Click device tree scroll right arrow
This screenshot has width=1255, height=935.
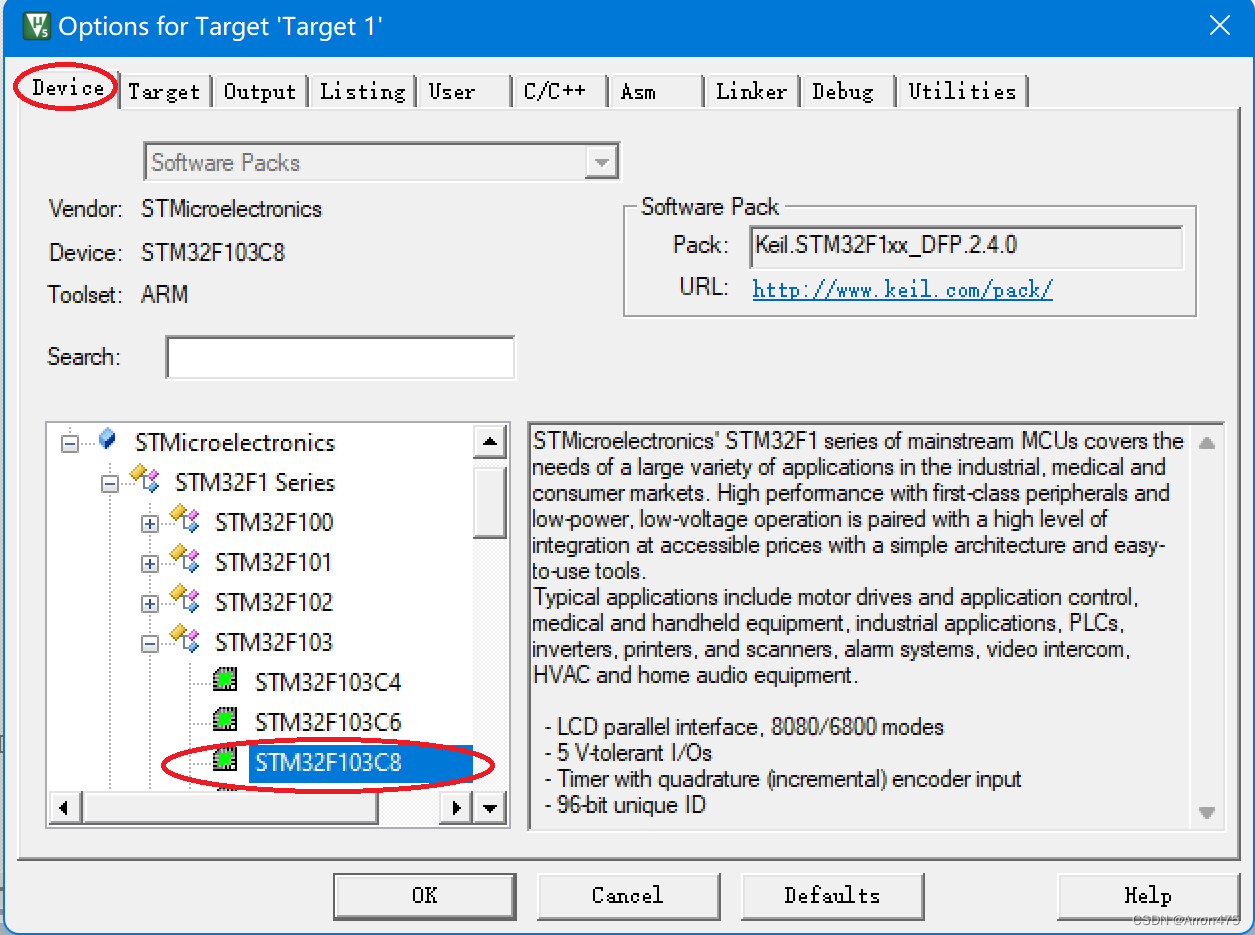pos(457,807)
